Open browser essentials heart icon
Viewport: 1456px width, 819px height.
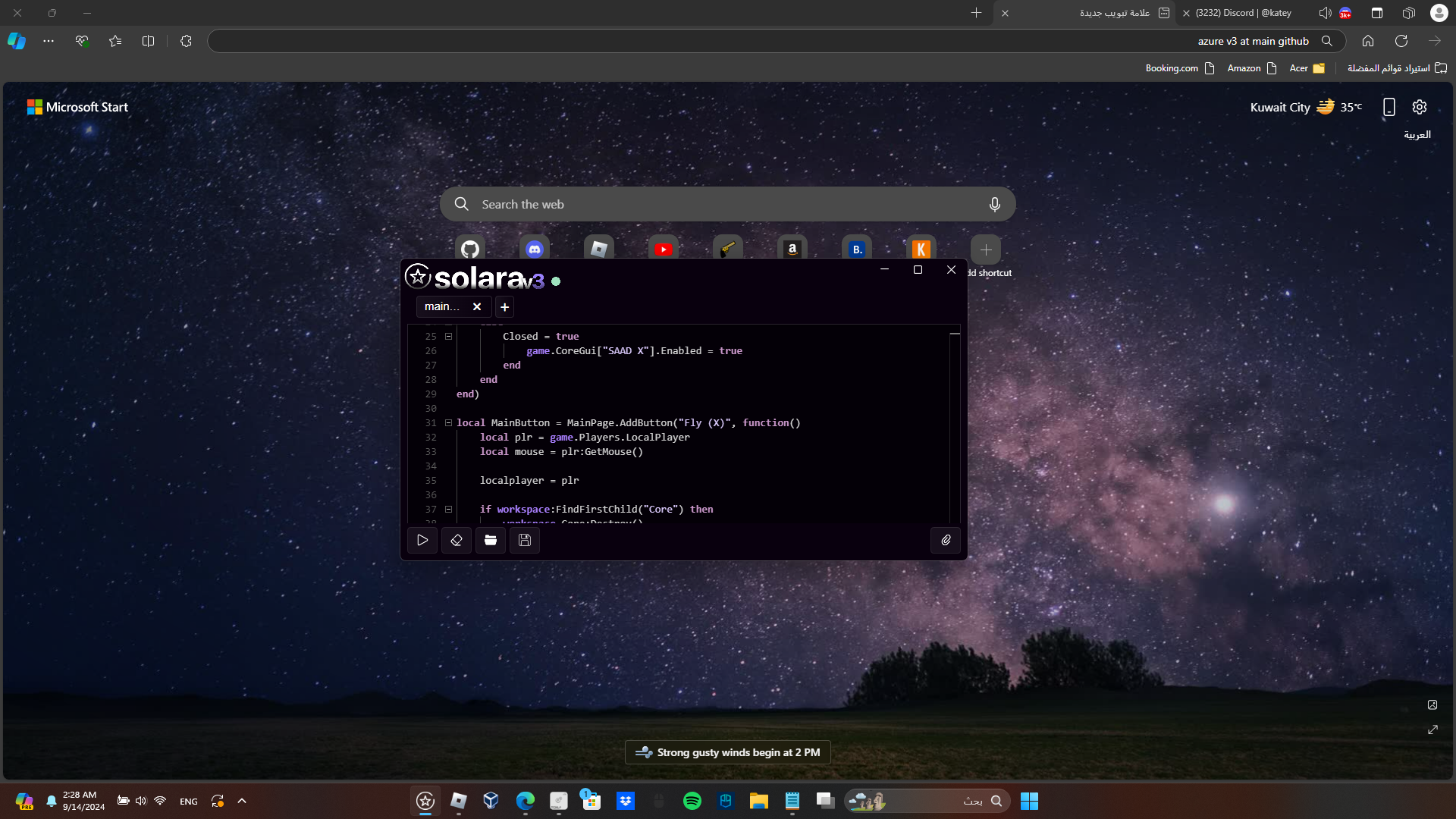pos(82,41)
